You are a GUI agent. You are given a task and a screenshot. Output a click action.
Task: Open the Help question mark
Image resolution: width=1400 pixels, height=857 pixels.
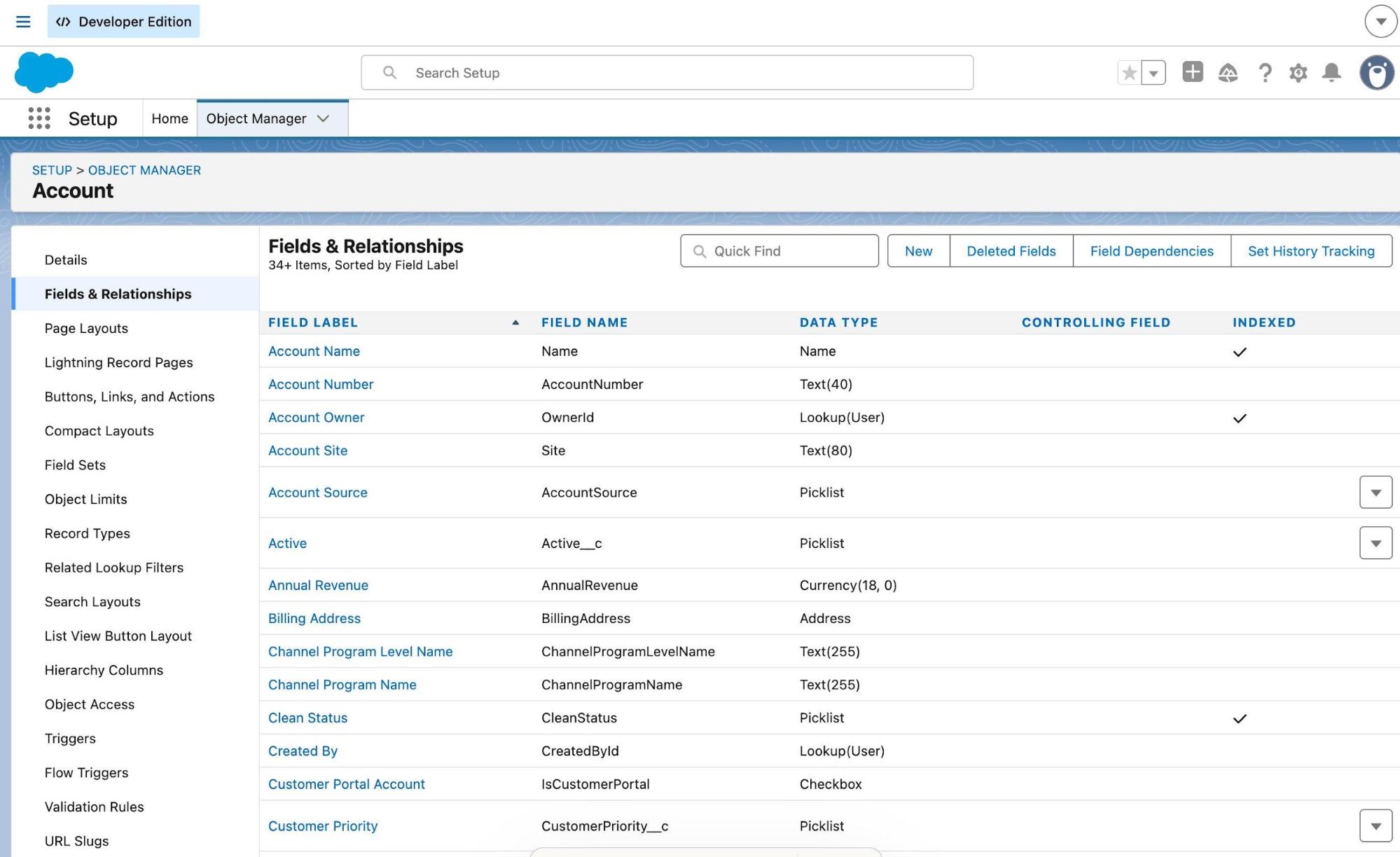point(1265,73)
